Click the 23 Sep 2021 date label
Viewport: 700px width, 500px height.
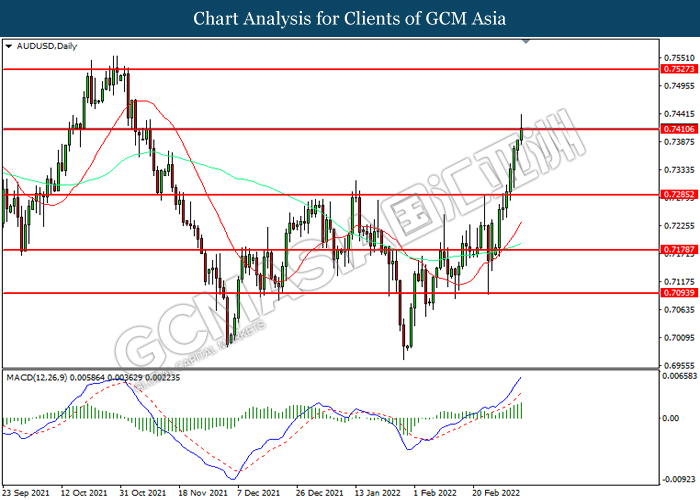tap(26, 493)
